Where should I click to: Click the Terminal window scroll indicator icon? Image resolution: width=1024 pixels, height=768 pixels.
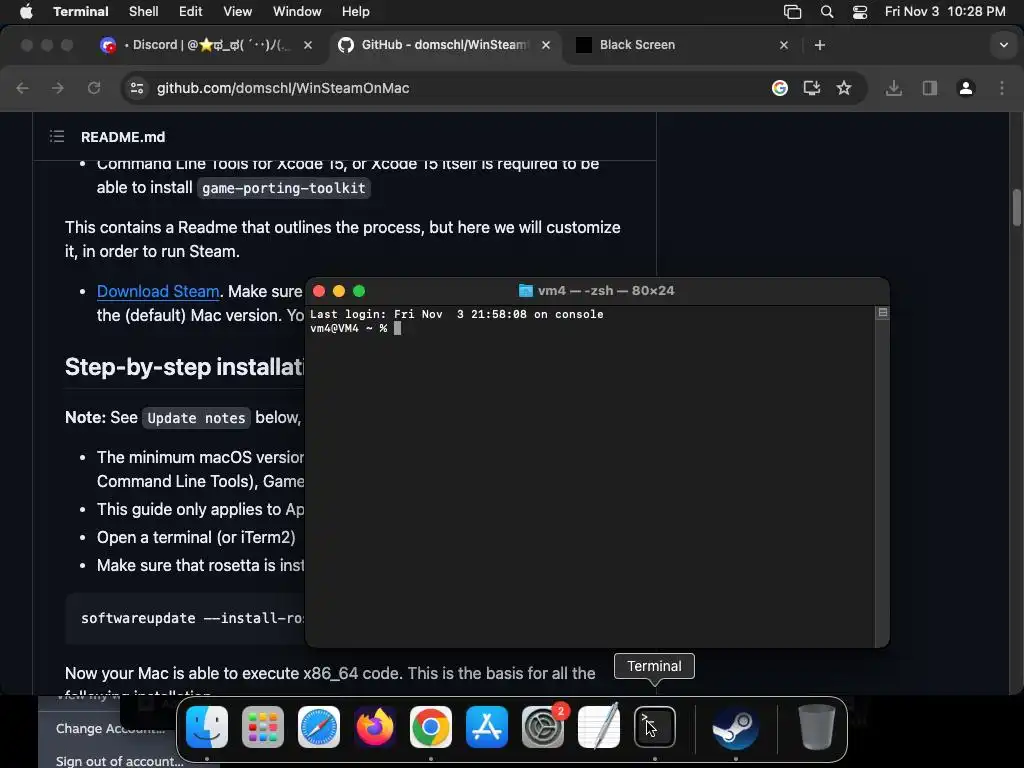point(883,313)
